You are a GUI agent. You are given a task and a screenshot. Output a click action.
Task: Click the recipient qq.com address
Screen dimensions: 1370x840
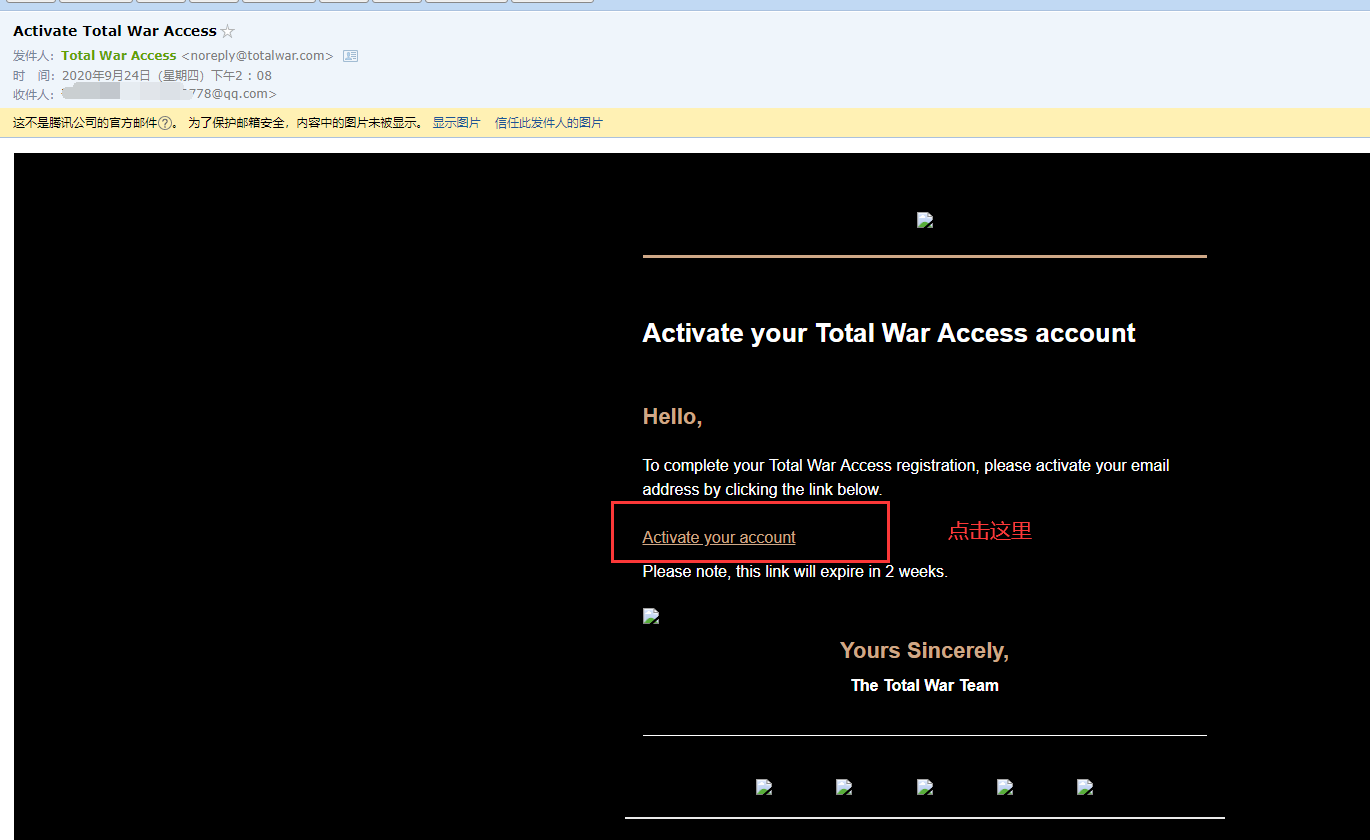click(x=168, y=94)
